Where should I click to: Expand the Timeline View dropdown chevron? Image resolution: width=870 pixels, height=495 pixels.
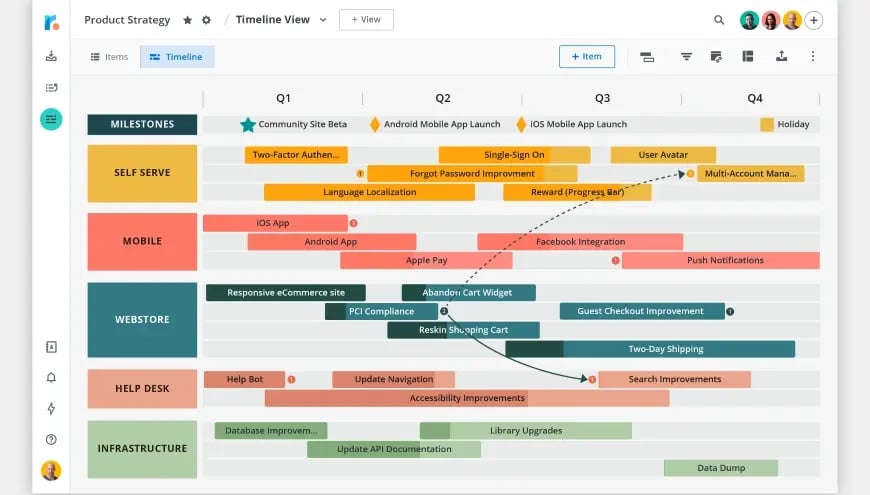tap(323, 20)
